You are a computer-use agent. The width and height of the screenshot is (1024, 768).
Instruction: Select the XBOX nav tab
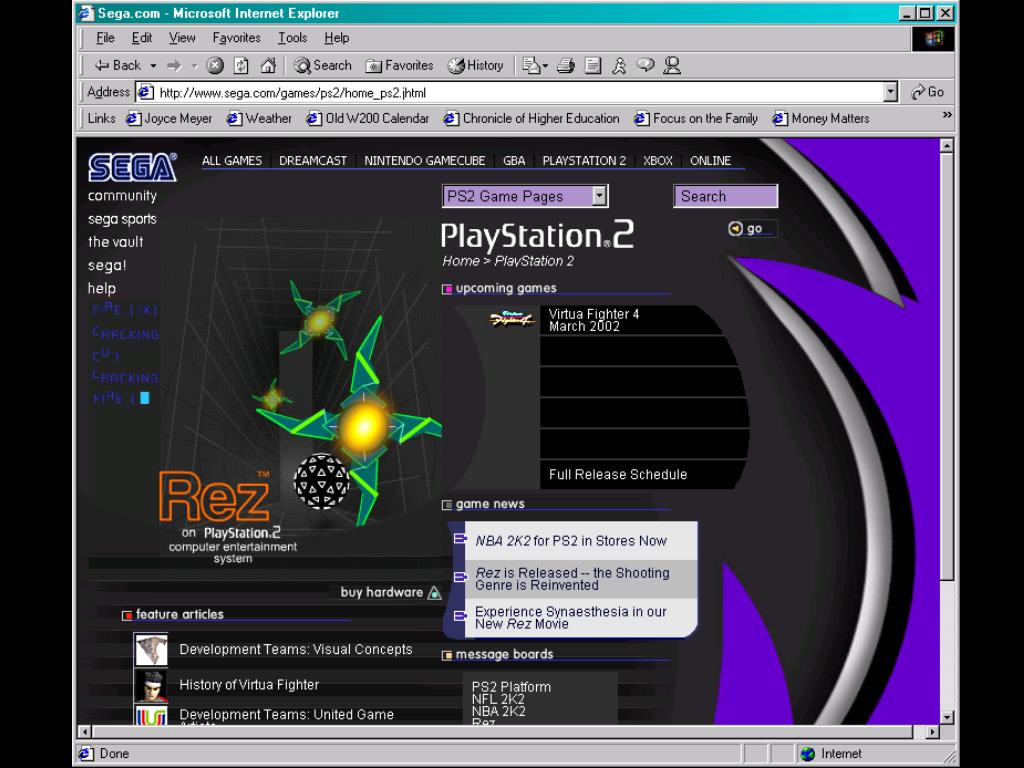(x=658, y=161)
